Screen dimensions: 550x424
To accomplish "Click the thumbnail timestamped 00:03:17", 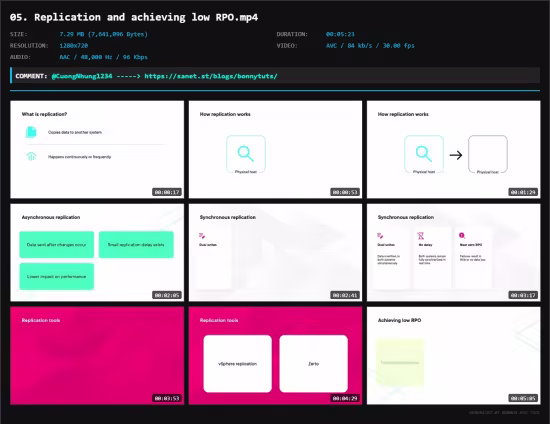I will tap(454, 253).
